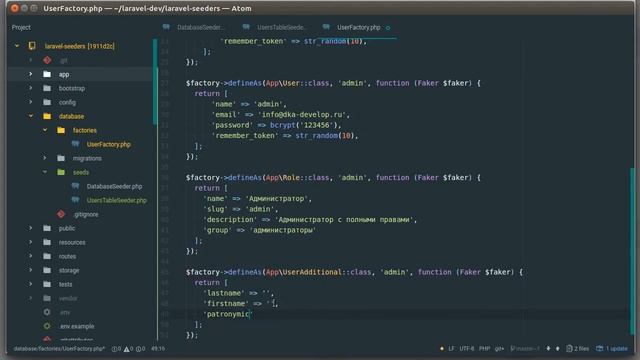Click the PHP icon on the DatabaseSeeder tab
Image resolution: width=640 pixels, height=360 pixels.
click(x=166, y=27)
